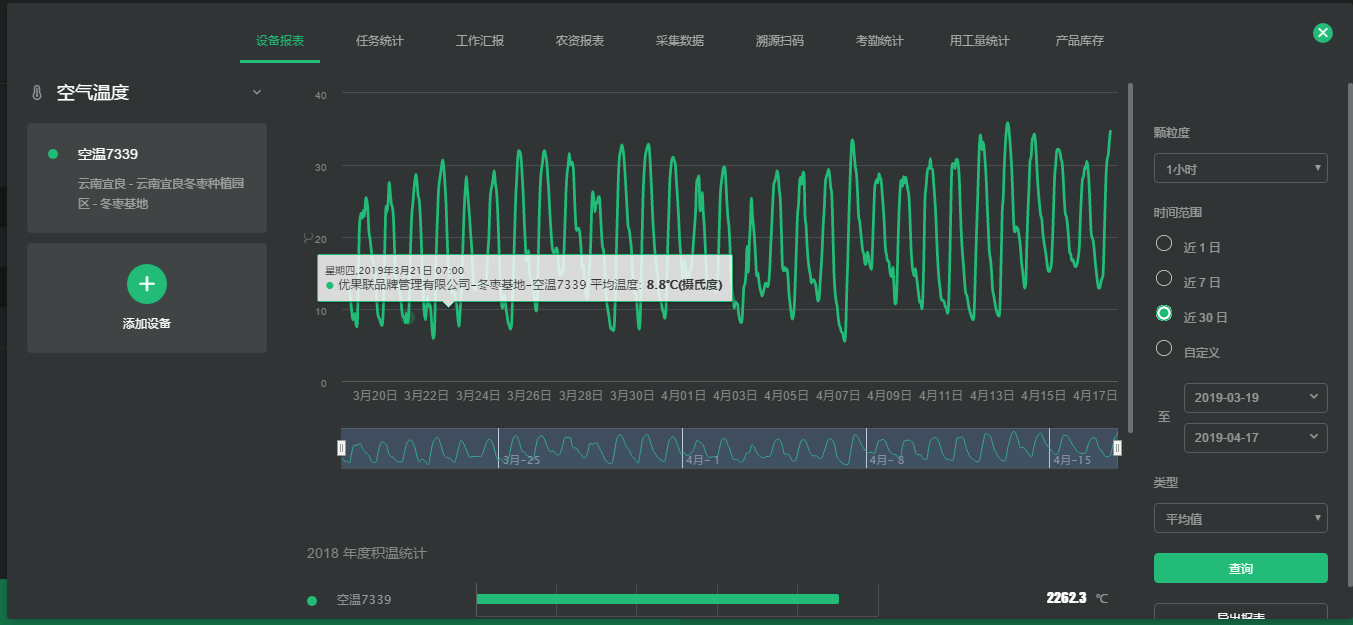The width and height of the screenshot is (1353, 625).
Task: Open start date 2019-03-19 picker
Action: pyautogui.click(x=1255, y=398)
